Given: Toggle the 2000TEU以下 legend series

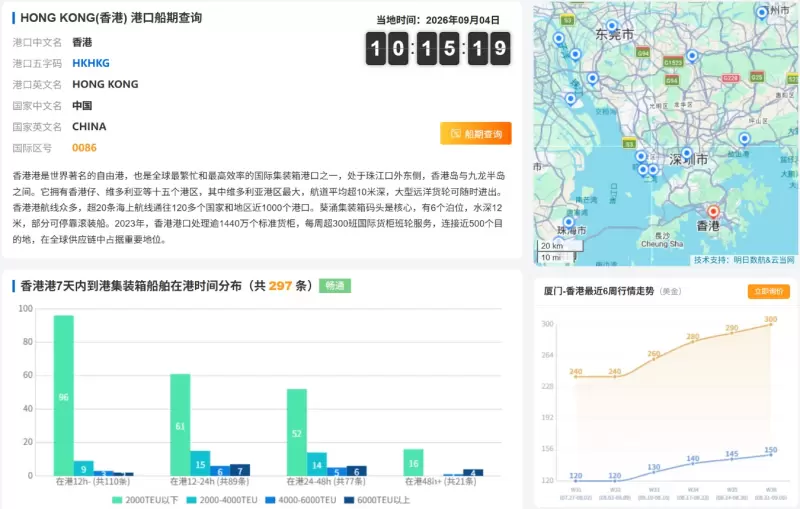Looking at the screenshot, I should [x=145, y=500].
